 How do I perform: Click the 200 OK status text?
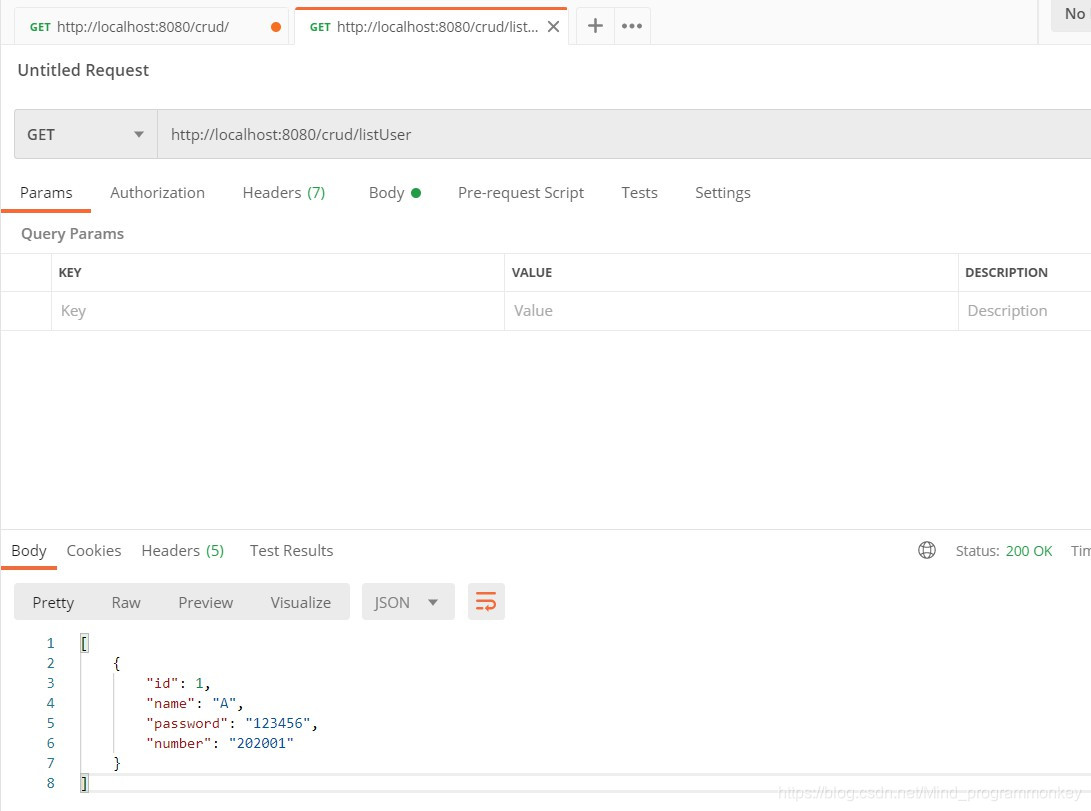coord(1028,551)
